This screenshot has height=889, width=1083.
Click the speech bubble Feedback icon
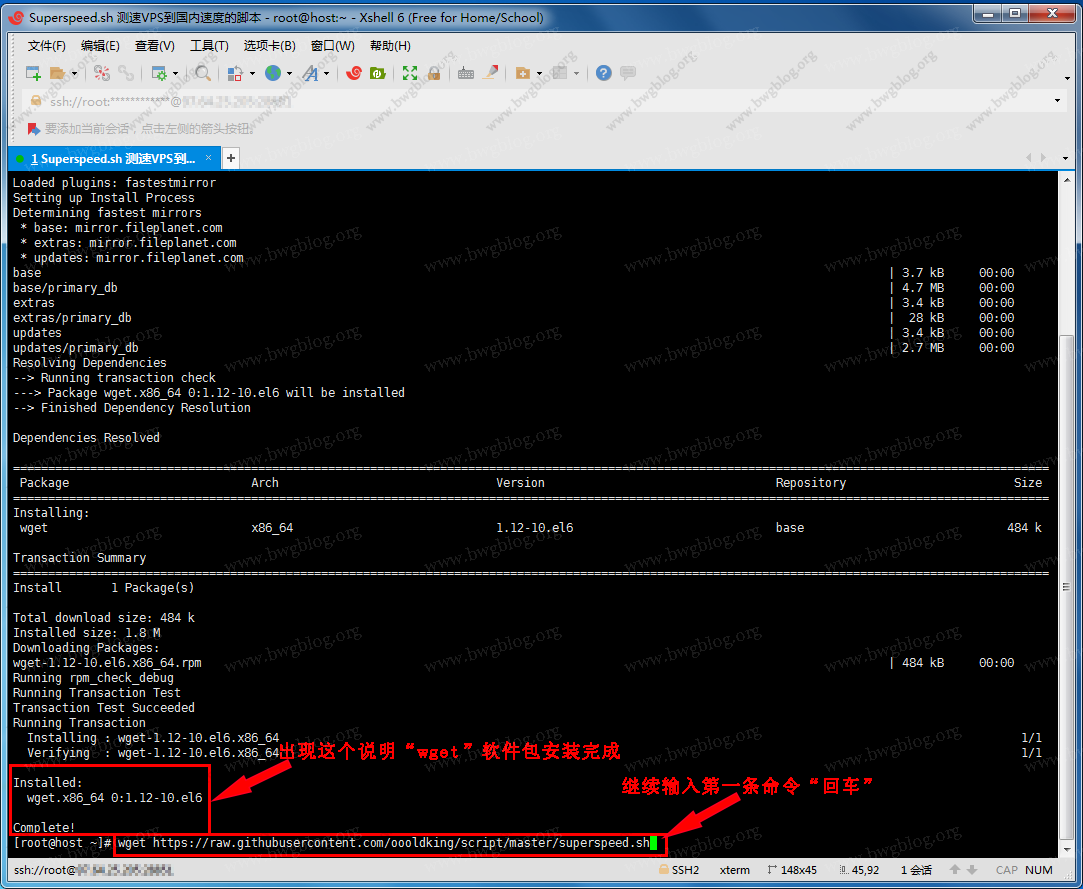point(628,73)
